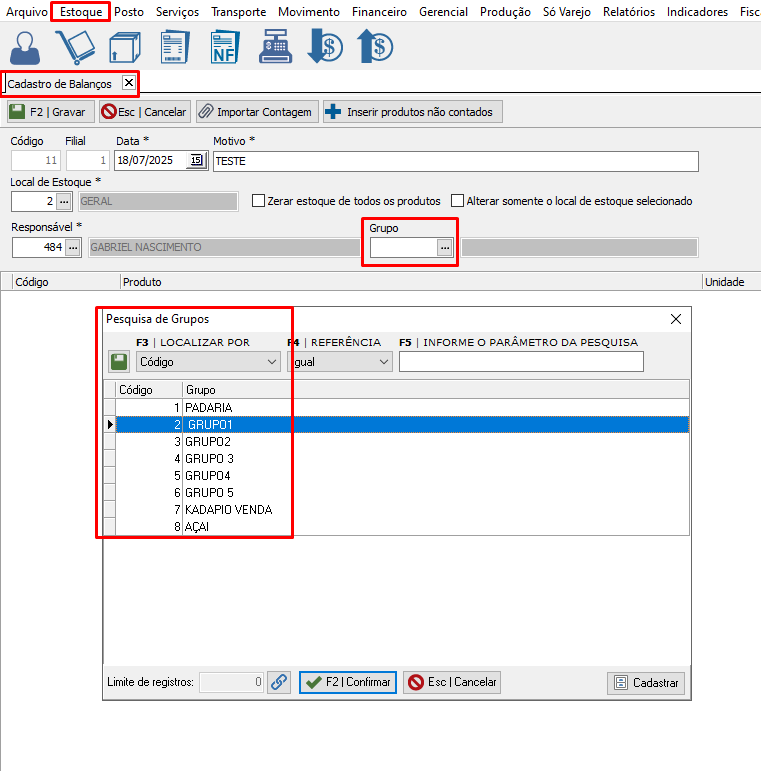The width and height of the screenshot is (761, 771).
Task: Click the search parameter input field
Action: coord(521,362)
